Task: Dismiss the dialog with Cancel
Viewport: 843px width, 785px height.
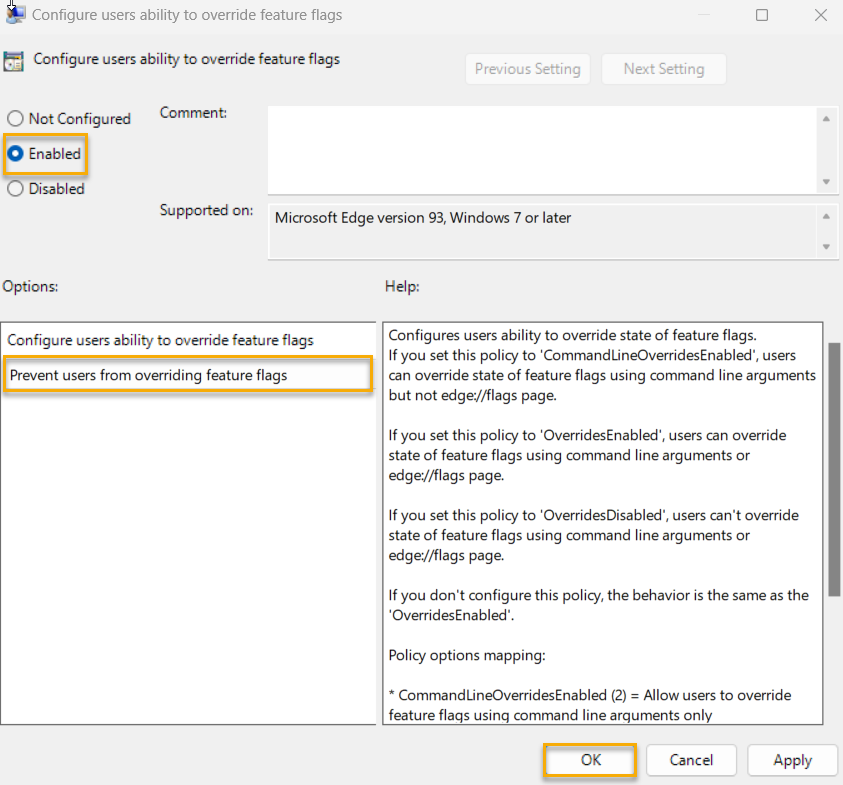Action: [691, 760]
